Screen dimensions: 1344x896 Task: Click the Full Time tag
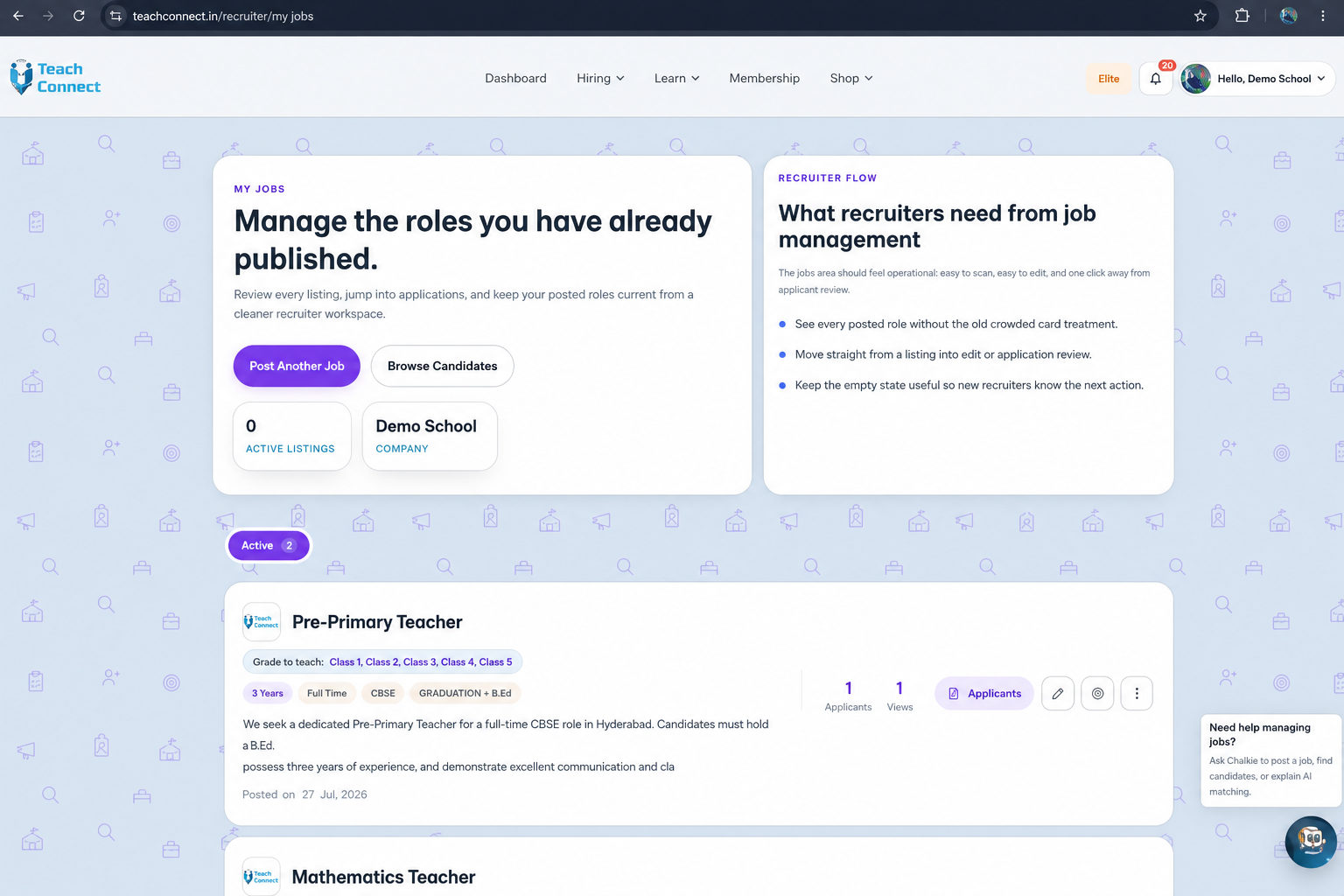[x=326, y=693]
